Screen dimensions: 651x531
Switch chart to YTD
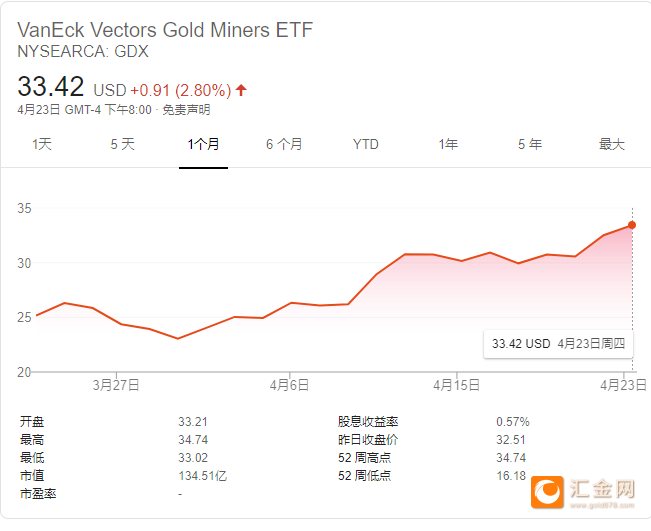point(366,144)
